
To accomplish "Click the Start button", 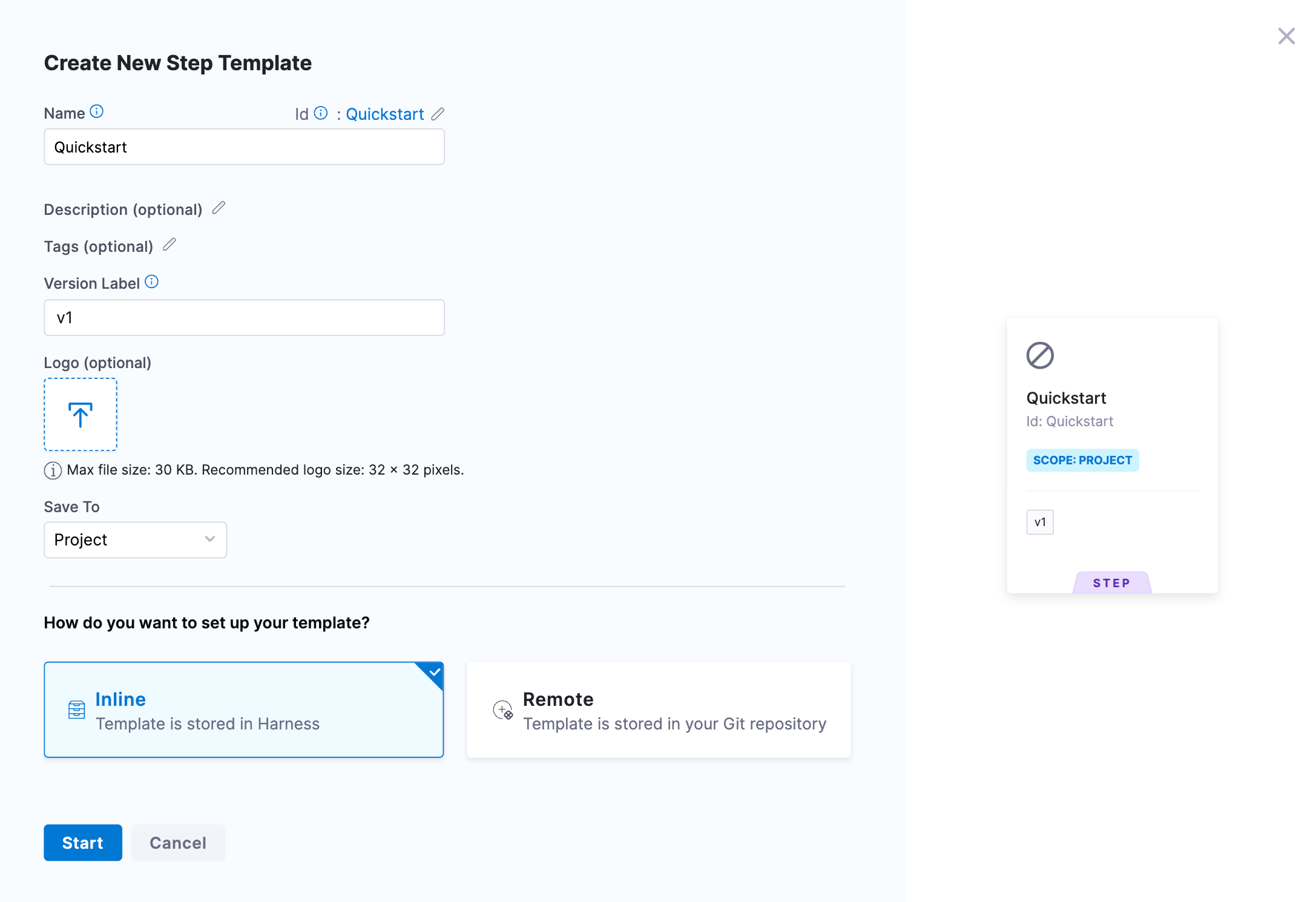I will tap(83, 843).
